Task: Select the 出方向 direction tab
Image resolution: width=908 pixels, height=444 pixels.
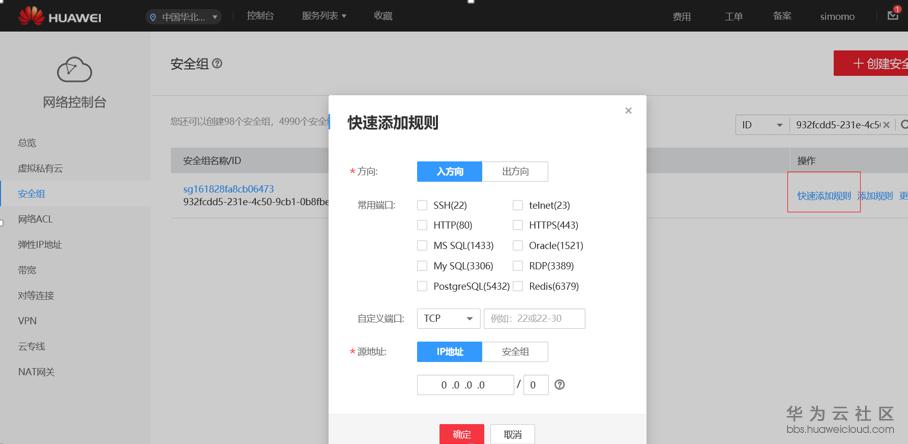Action: [515, 171]
